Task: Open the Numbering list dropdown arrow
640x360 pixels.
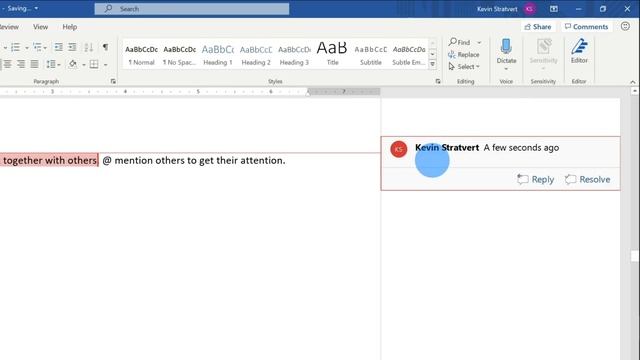Action: (x=27, y=48)
